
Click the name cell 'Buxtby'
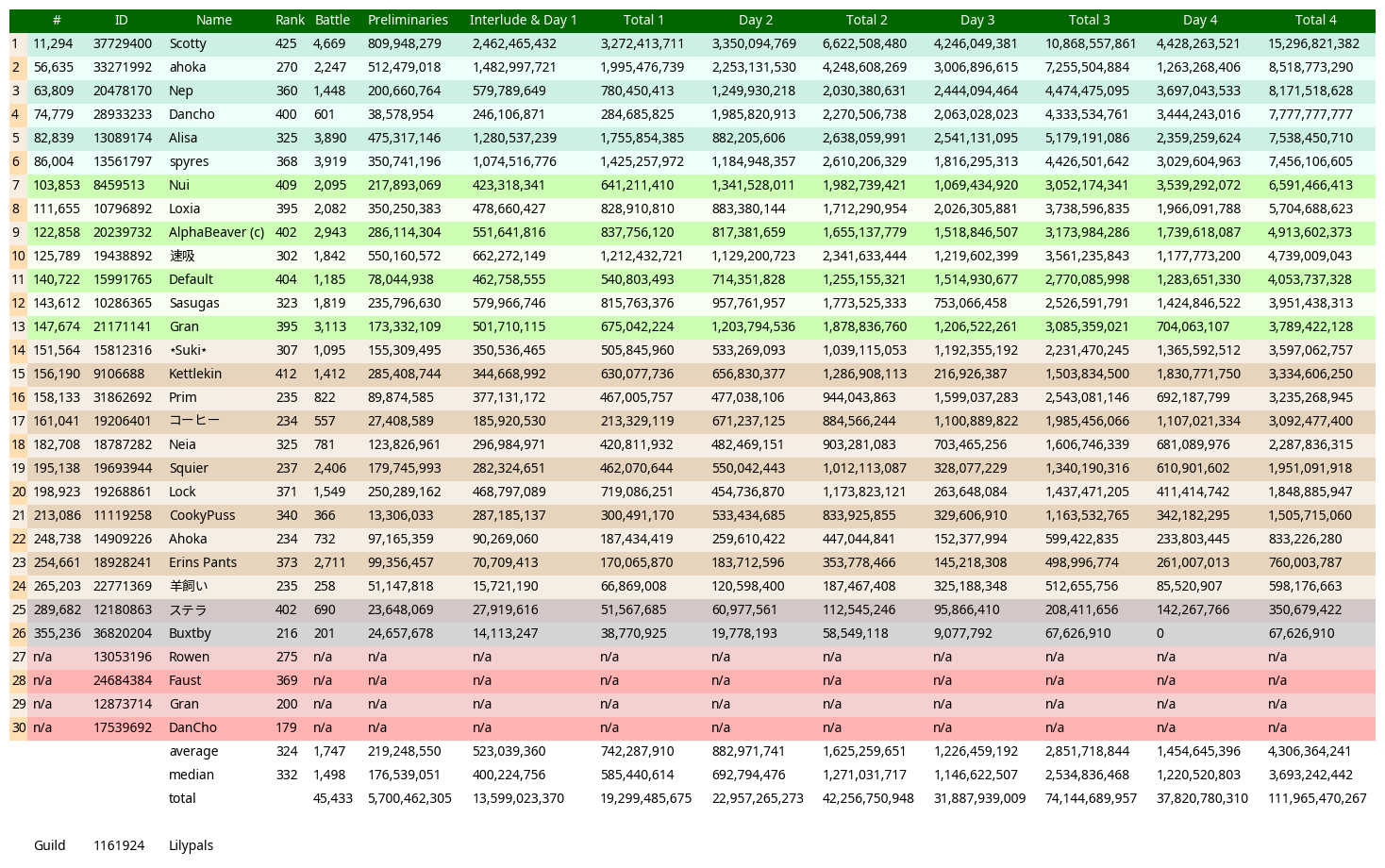pos(190,633)
